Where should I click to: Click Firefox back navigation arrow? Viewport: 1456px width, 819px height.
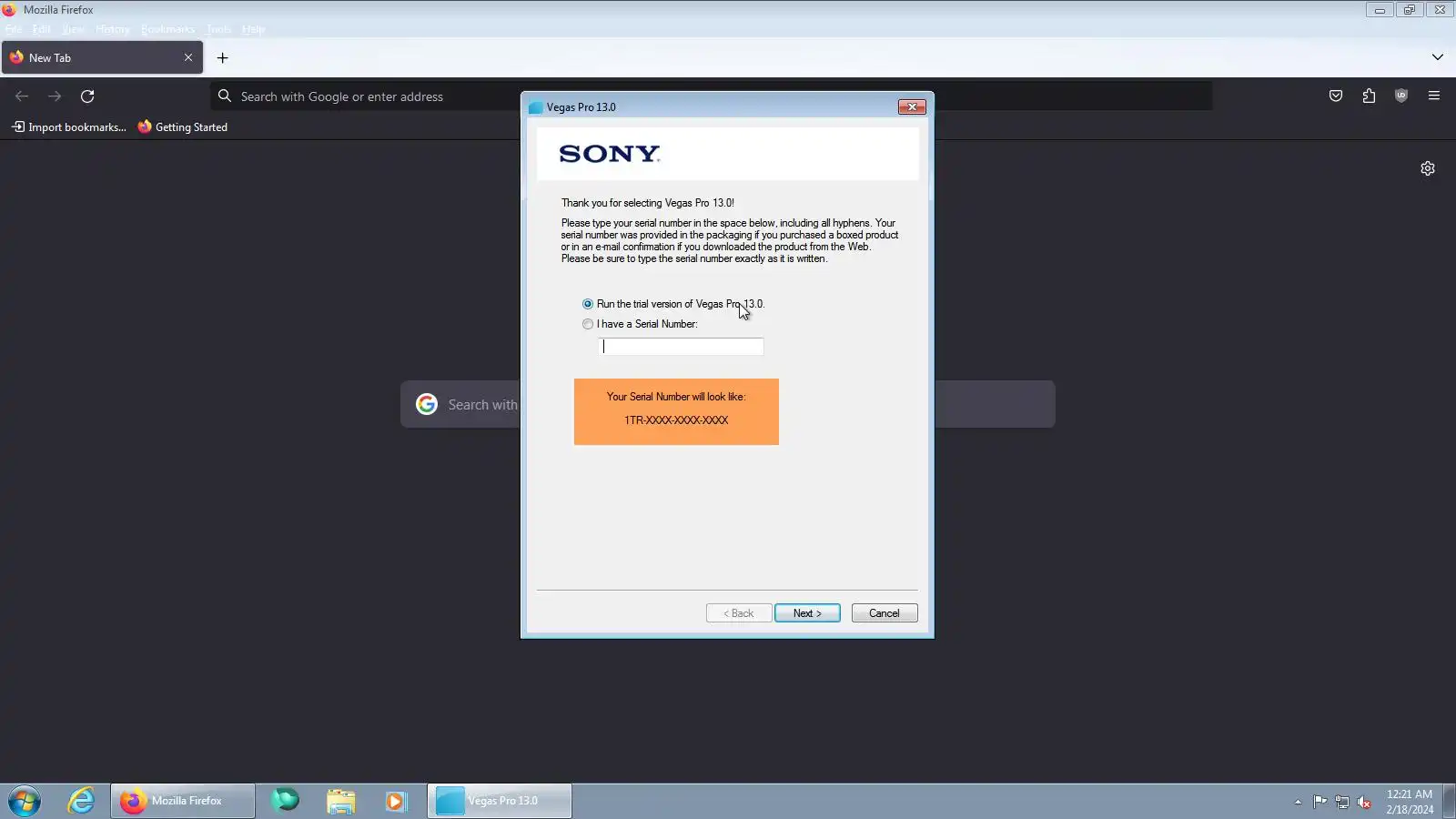[x=22, y=96]
